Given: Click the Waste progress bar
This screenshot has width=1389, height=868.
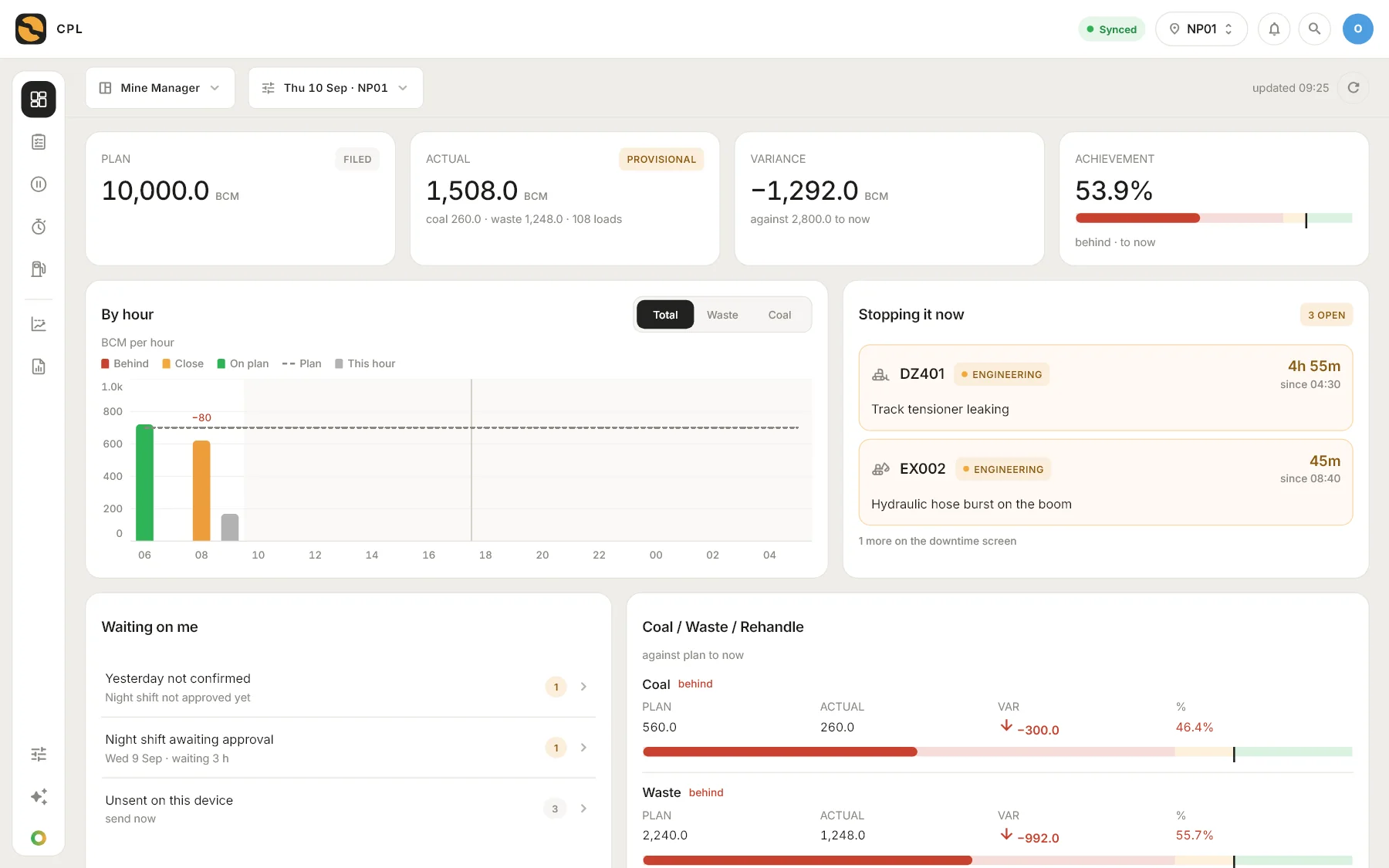Looking at the screenshot, I should (997, 860).
